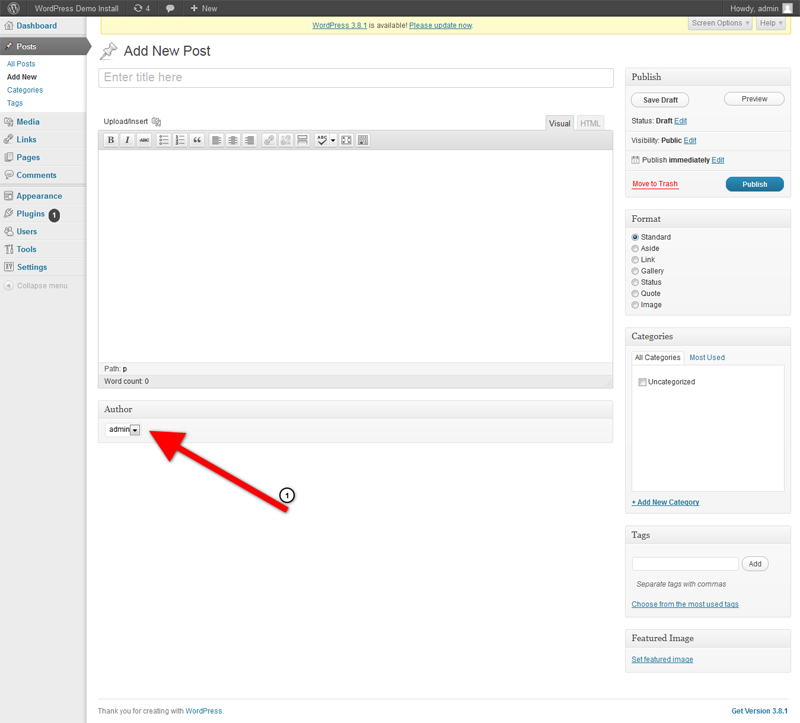Apply strikethrough formatting
The image size is (800, 723).
click(x=144, y=140)
